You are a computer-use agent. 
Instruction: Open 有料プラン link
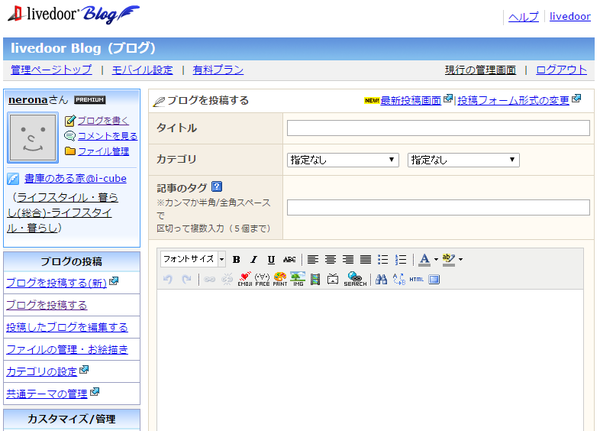click(x=218, y=70)
